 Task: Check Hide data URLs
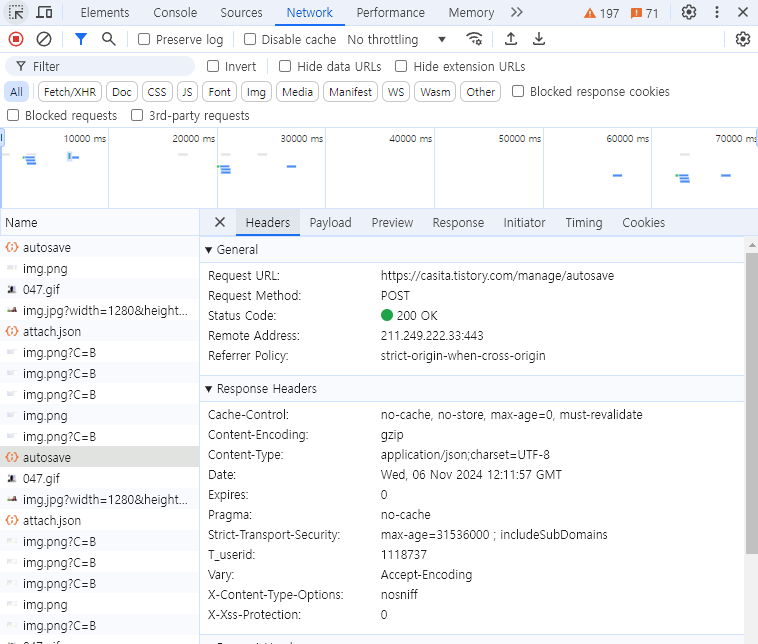(x=285, y=66)
